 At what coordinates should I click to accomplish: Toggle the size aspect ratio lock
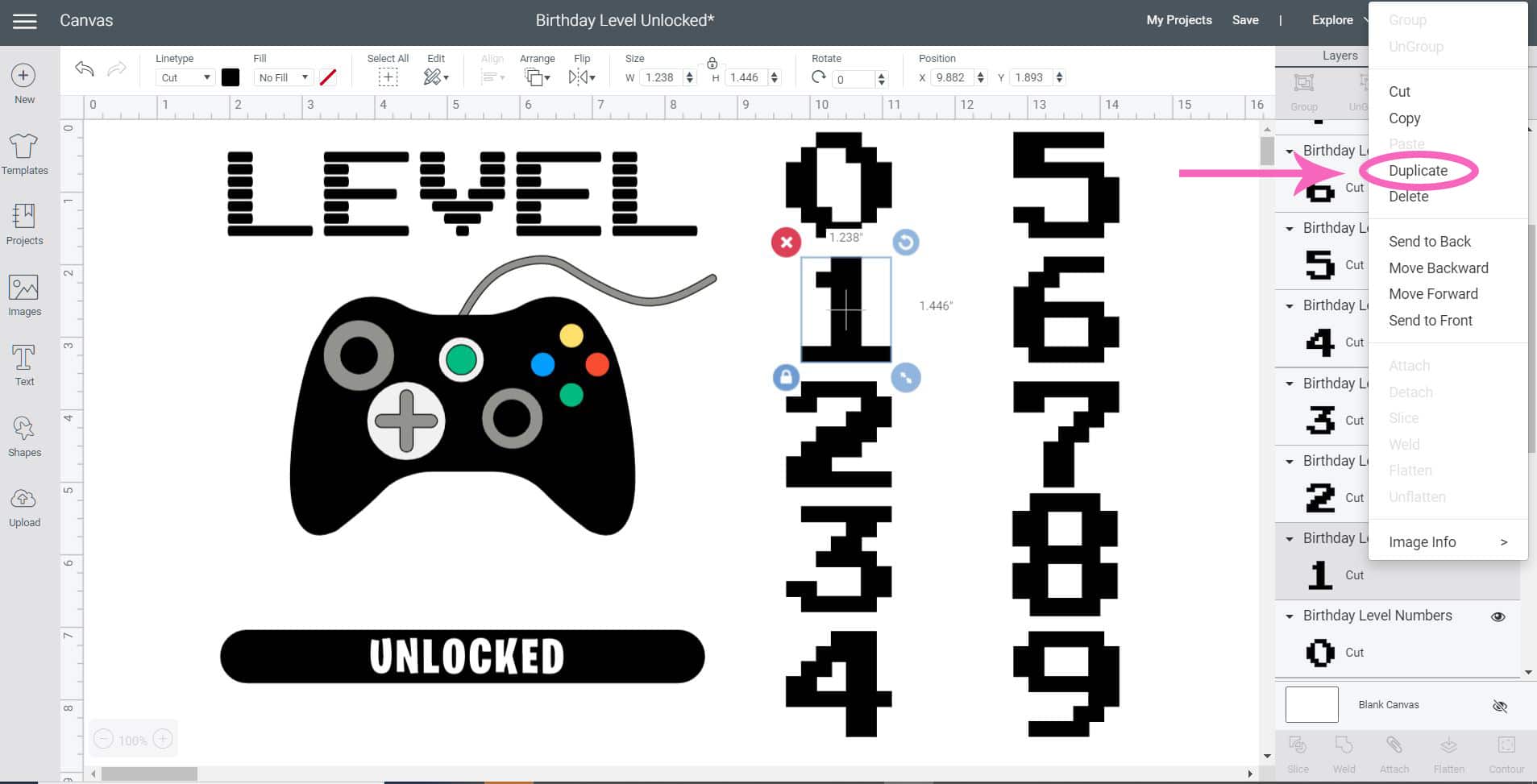[712, 63]
